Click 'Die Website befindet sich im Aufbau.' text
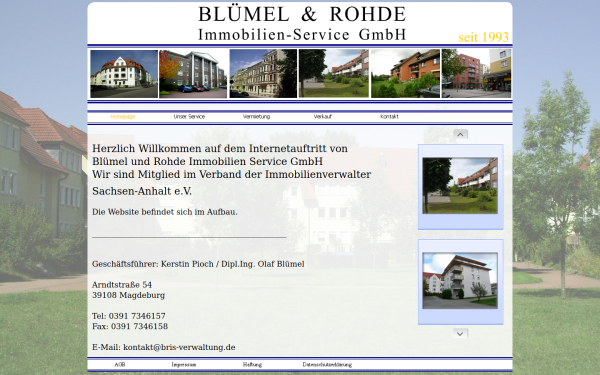 (165, 212)
